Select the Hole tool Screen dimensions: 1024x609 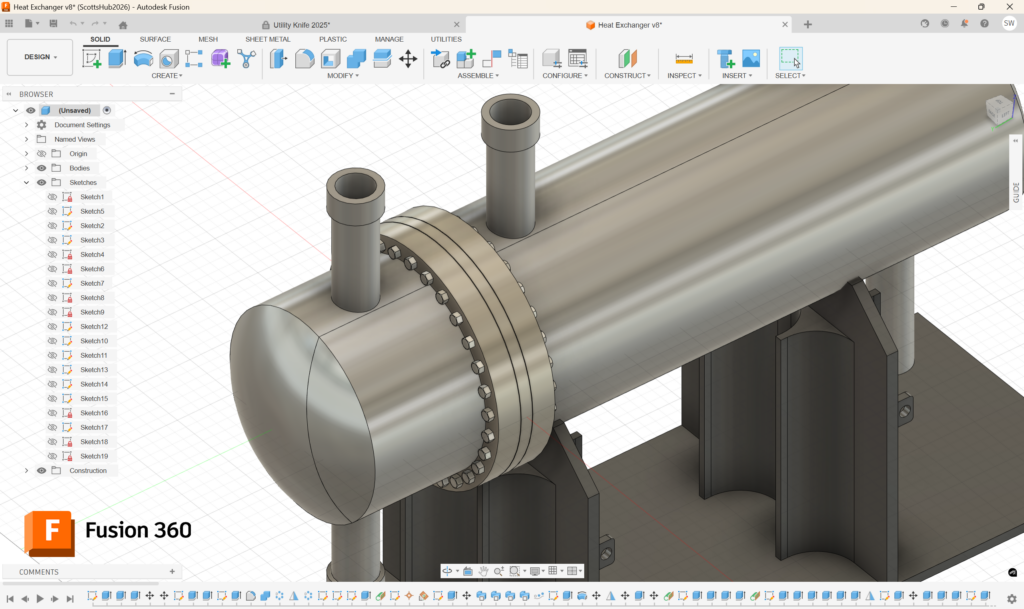pyautogui.click(x=168, y=59)
